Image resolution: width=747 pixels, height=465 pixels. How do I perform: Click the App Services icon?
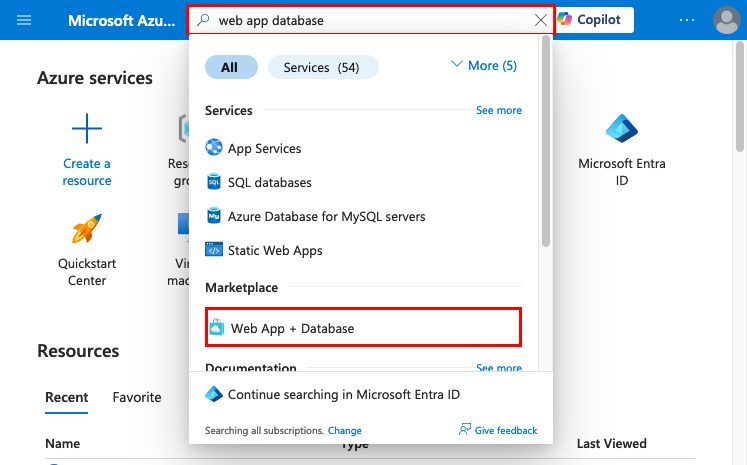click(214, 147)
